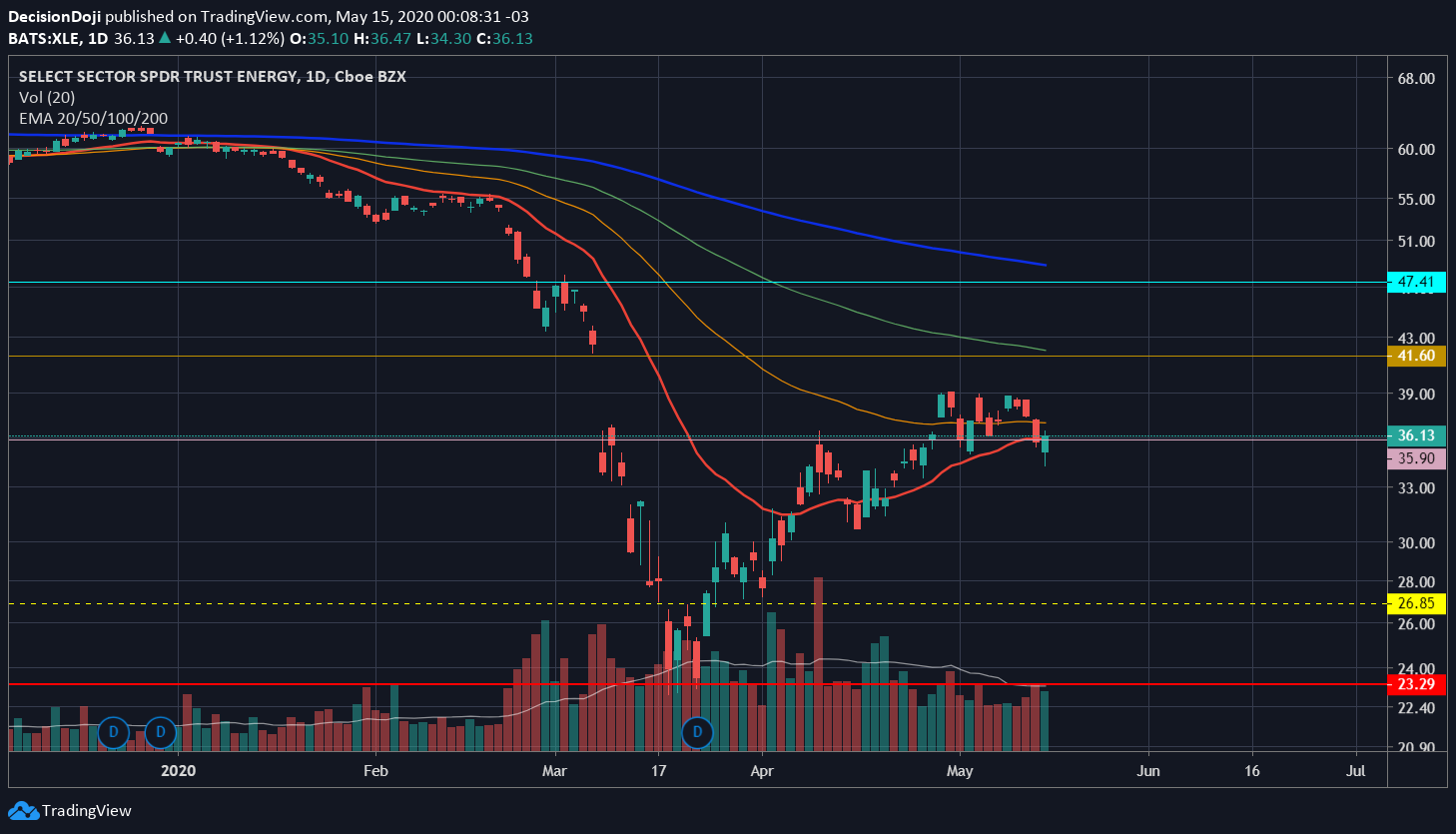Click the +0.40 (+1.12%) change value
1456x834 pixels.
229,38
